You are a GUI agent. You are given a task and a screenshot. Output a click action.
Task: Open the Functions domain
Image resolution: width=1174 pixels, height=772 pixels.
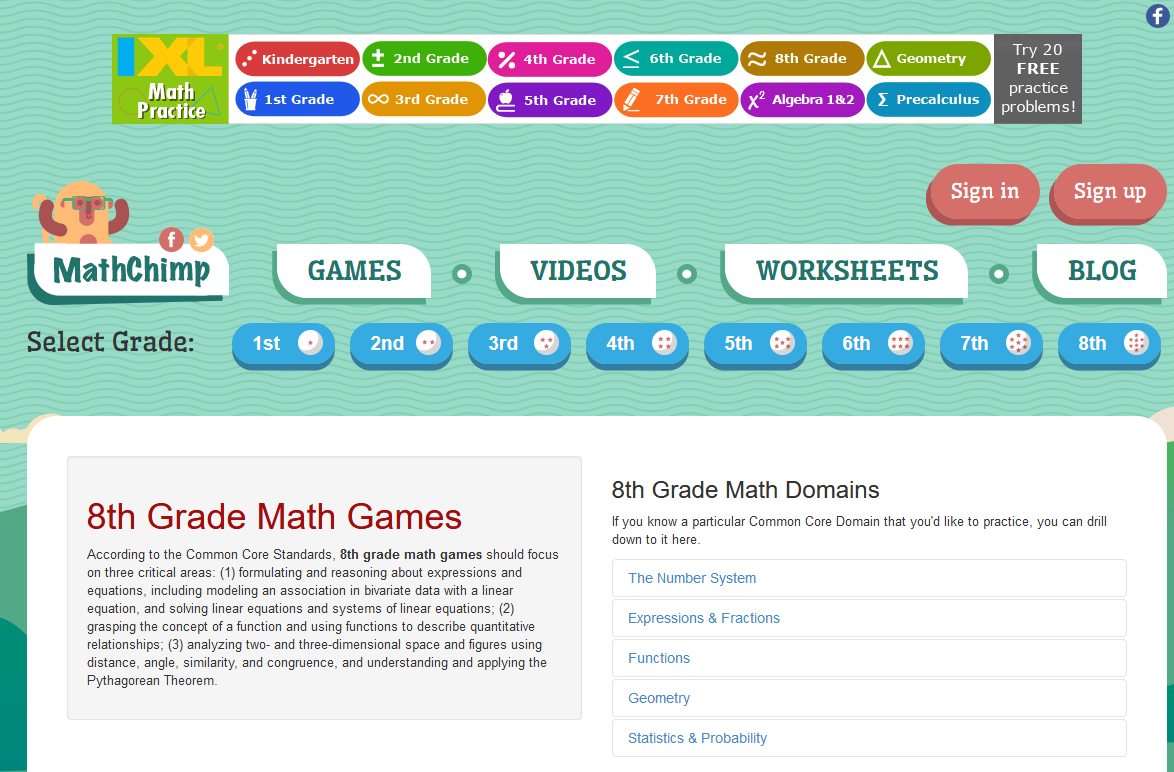point(869,658)
